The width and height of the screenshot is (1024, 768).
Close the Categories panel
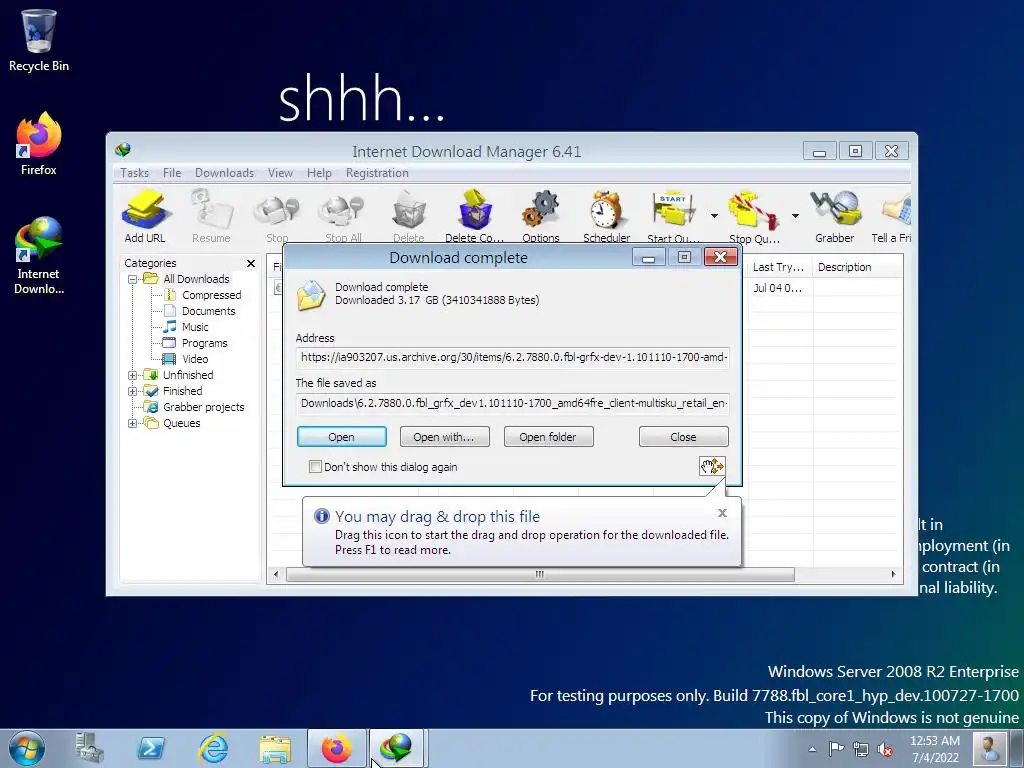click(251, 263)
